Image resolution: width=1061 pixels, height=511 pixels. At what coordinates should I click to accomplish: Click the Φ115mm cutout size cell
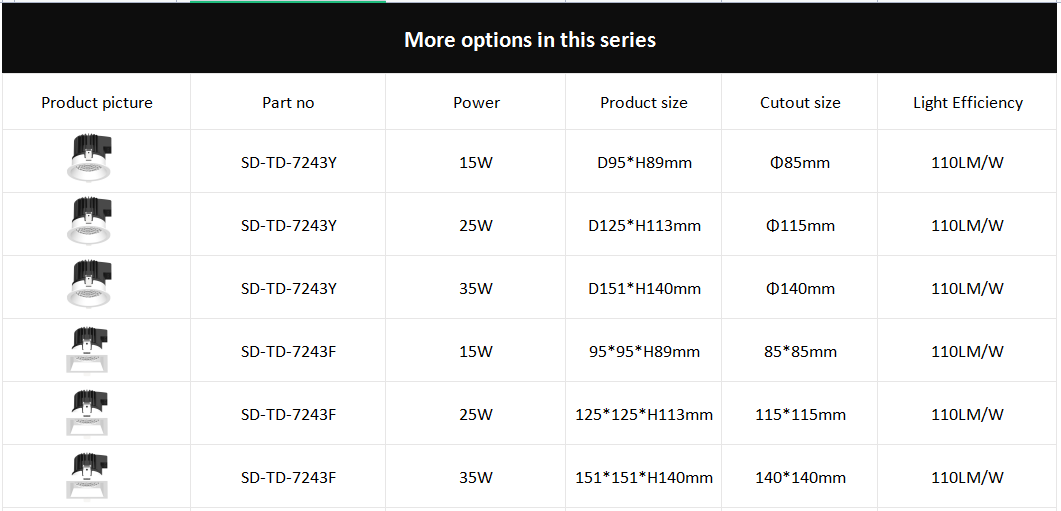[x=800, y=225]
